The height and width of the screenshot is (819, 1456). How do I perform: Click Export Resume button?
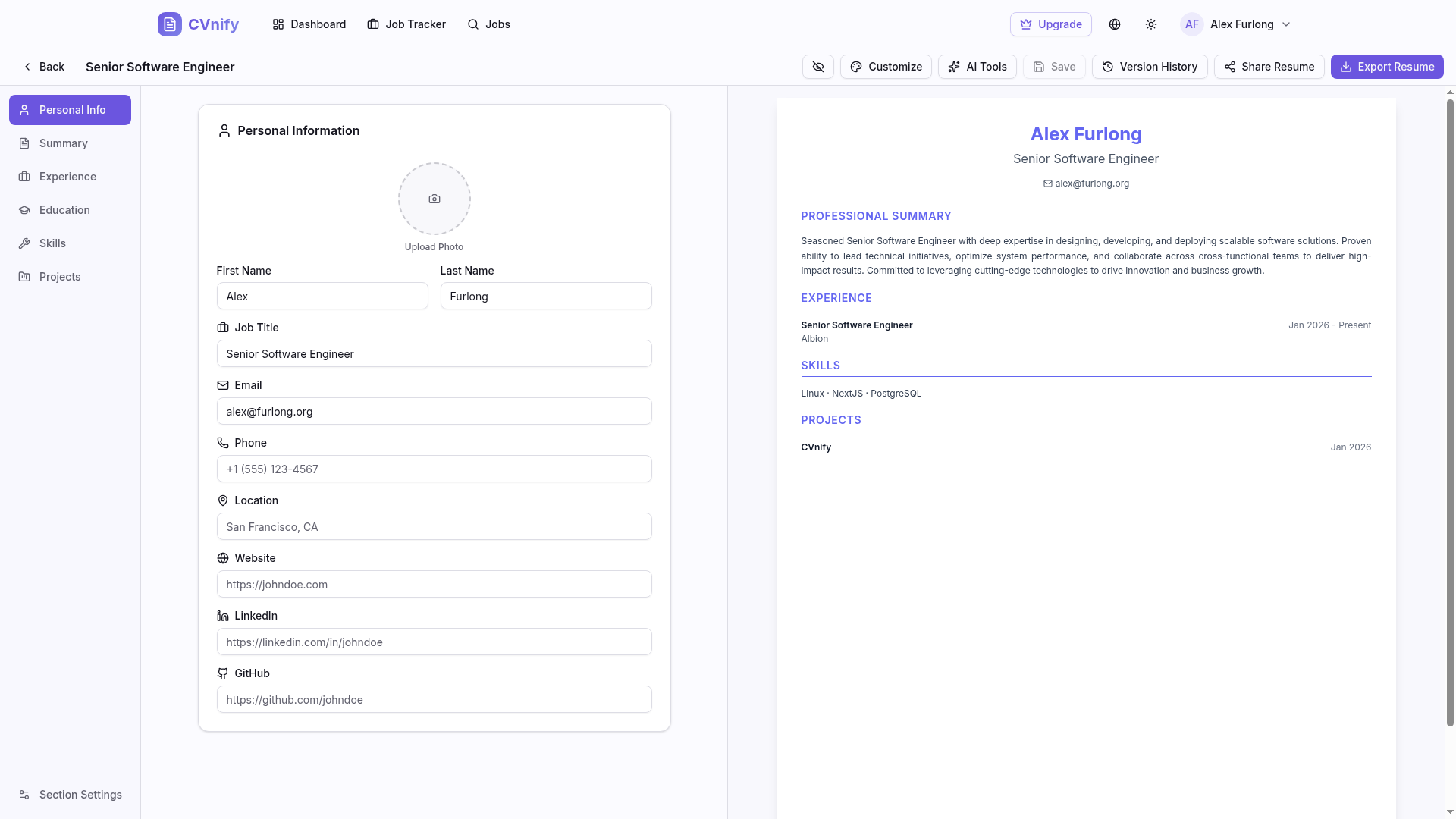coord(1386,67)
